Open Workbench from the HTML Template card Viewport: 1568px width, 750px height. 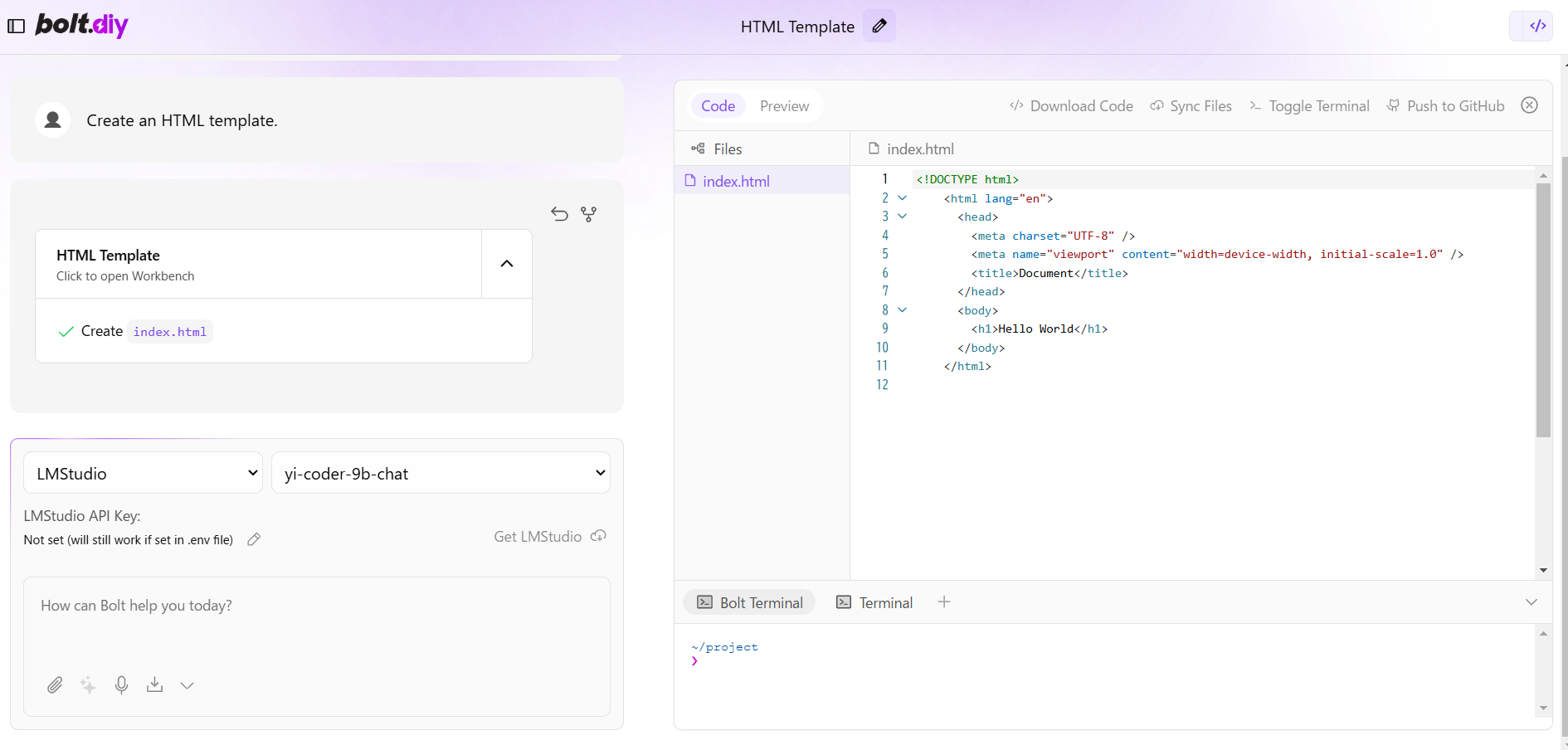pyautogui.click(x=258, y=264)
